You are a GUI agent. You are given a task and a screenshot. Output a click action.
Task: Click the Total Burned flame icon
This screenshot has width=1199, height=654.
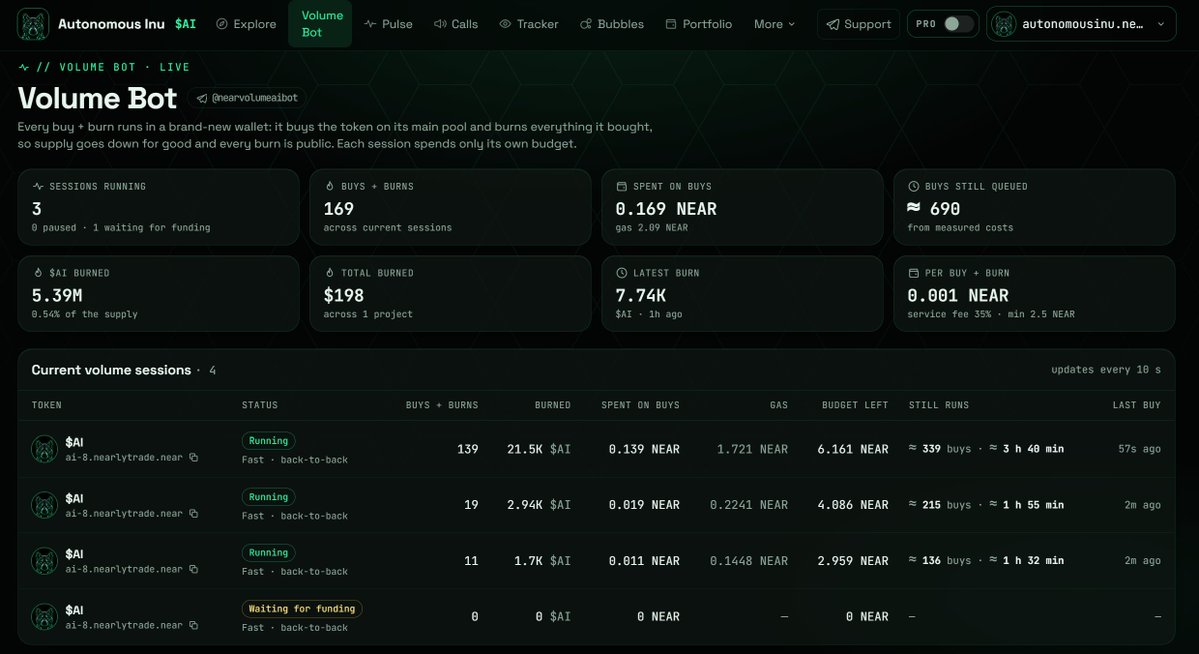pyautogui.click(x=330, y=273)
